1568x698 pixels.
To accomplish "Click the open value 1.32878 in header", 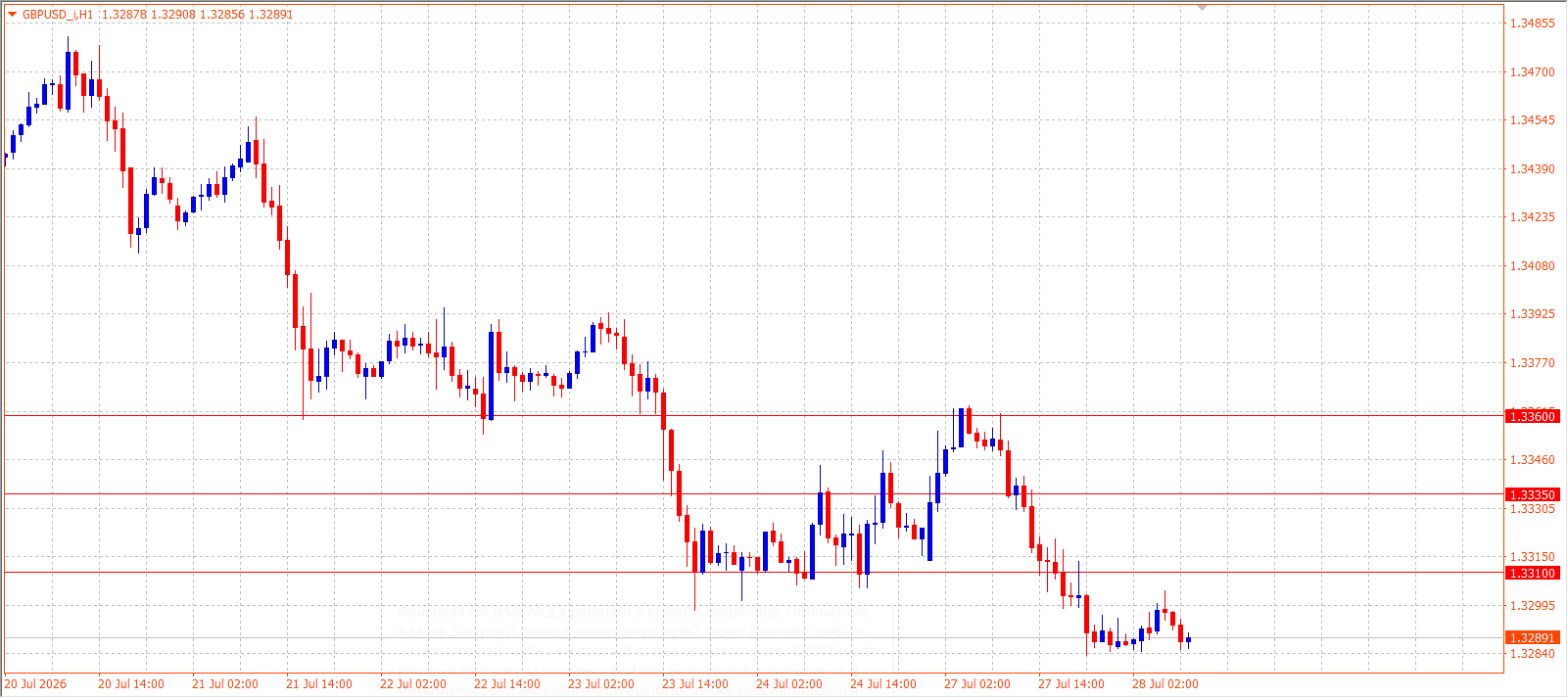I will click(123, 15).
